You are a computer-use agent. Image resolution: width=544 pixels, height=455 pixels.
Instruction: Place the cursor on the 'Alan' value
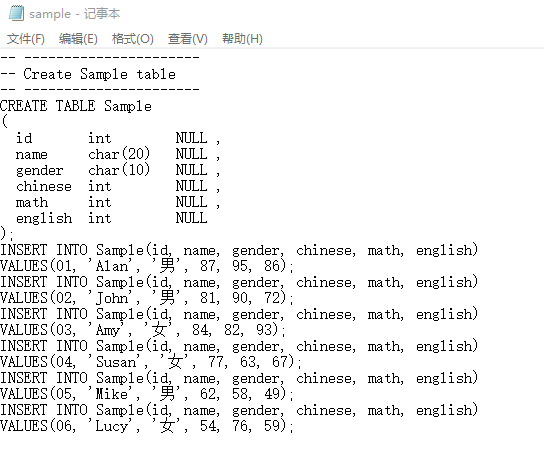tap(112, 266)
